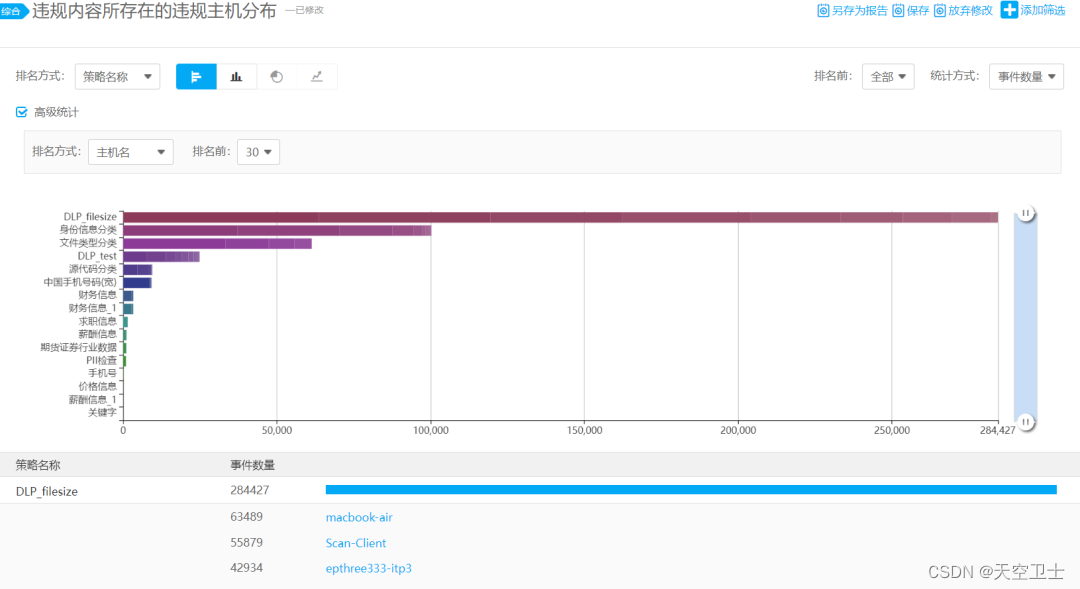This screenshot has height=589, width=1080.
Task: Open the 30 top ranking dropdown
Action: [258, 152]
